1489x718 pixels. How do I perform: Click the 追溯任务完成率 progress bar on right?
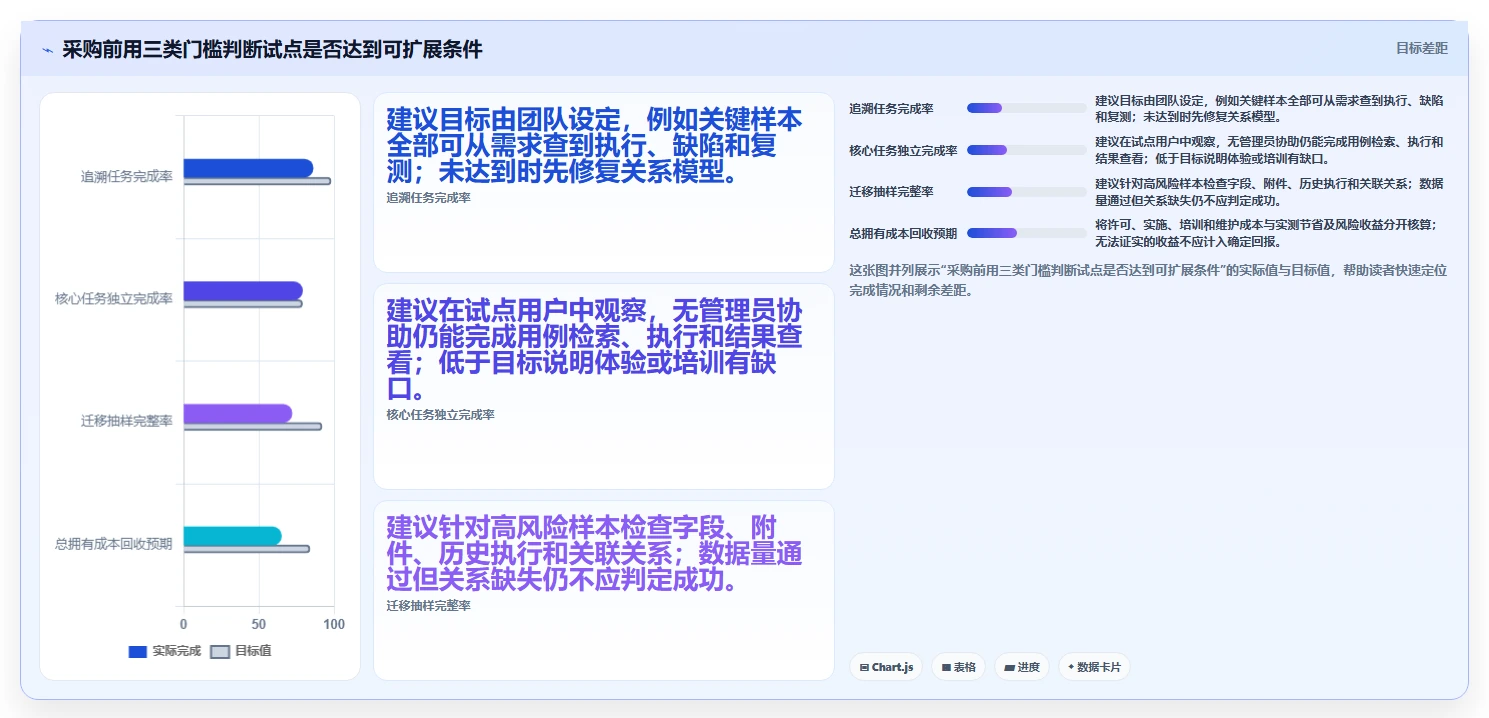tap(1026, 108)
